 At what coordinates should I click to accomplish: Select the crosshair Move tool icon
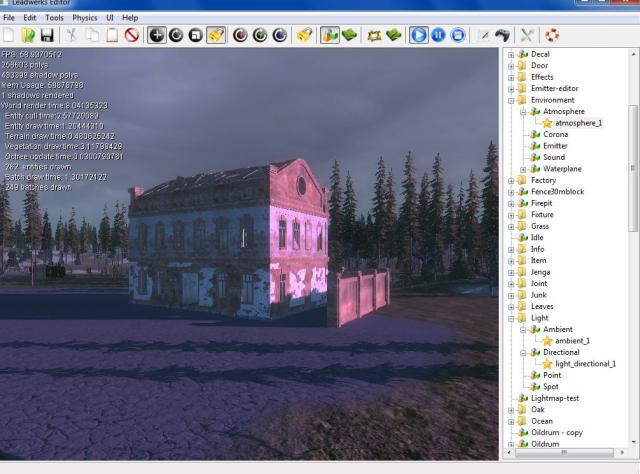click(x=156, y=35)
